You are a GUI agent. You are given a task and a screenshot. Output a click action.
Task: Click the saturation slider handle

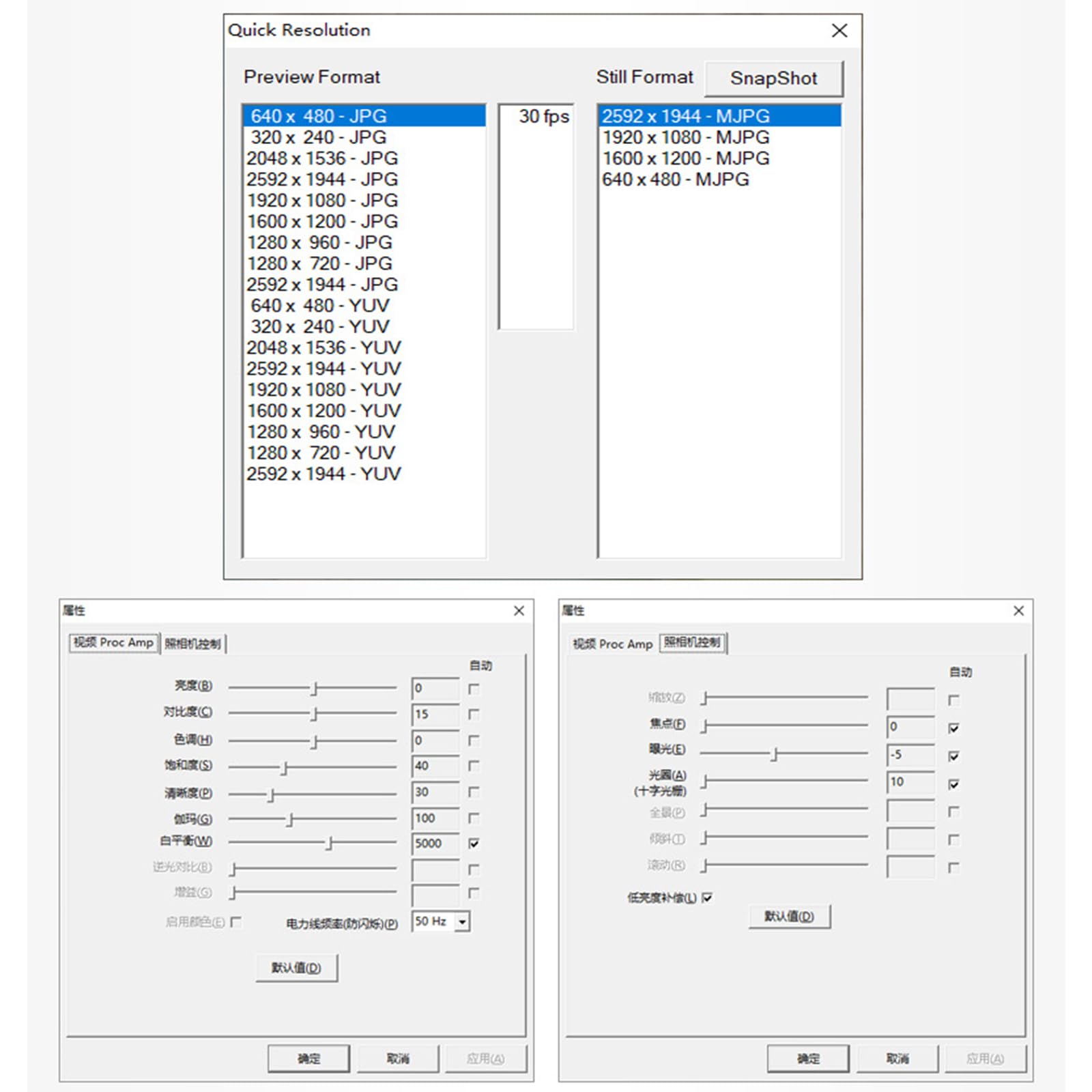[x=285, y=768]
